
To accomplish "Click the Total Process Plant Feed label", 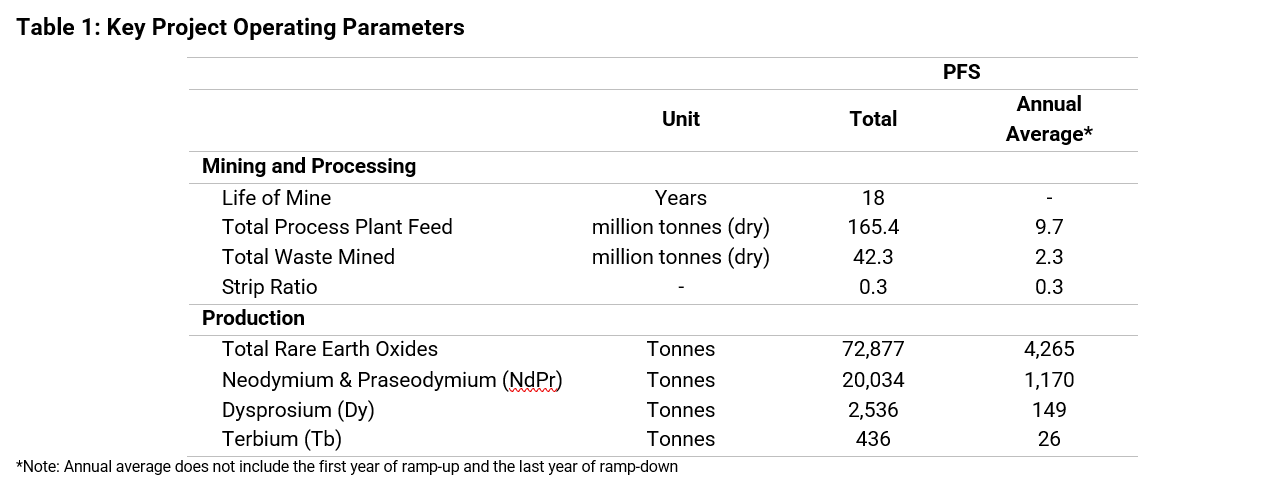I will tap(337, 227).
